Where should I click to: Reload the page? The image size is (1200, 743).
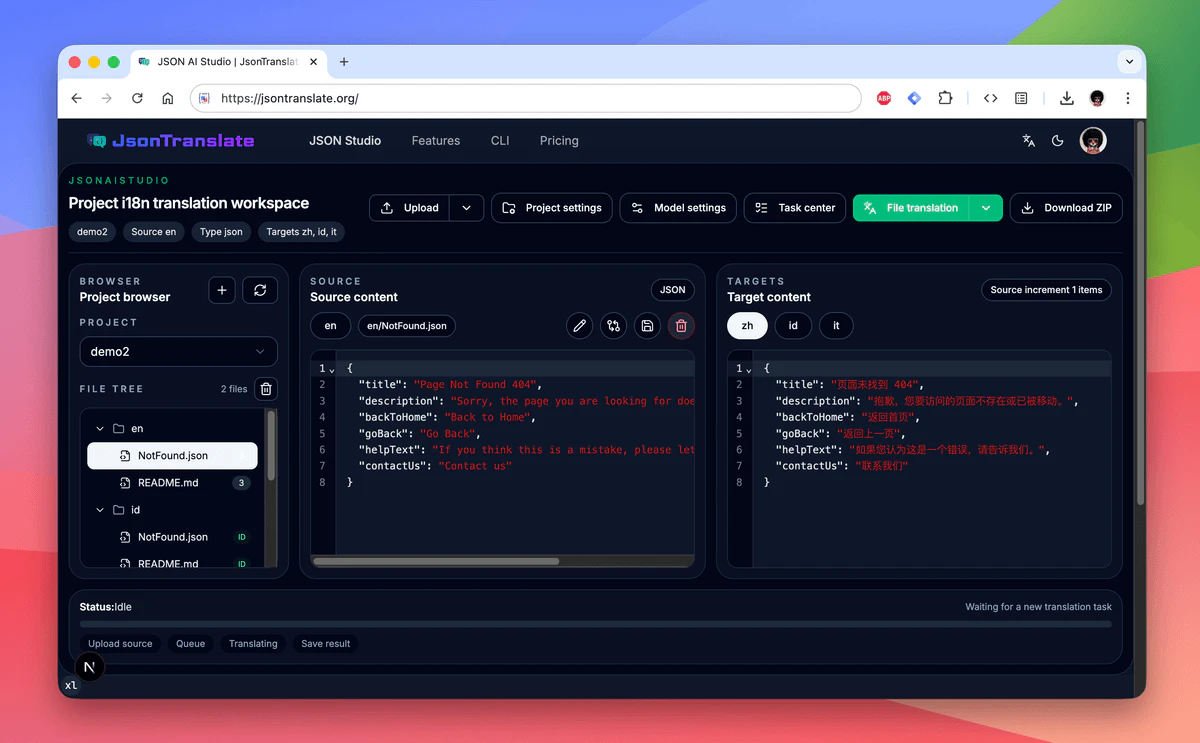click(x=137, y=98)
